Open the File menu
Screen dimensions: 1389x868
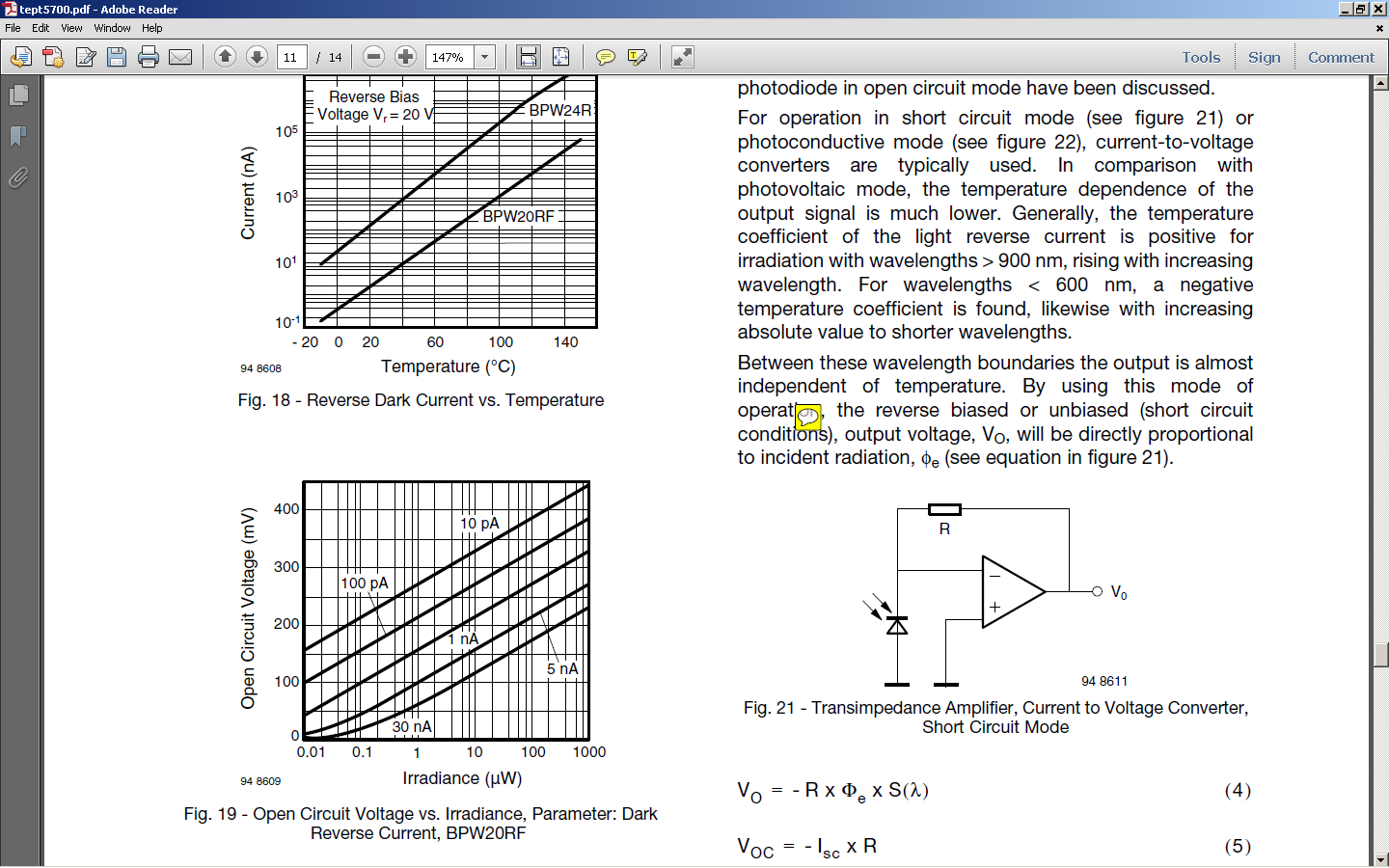tap(13, 28)
